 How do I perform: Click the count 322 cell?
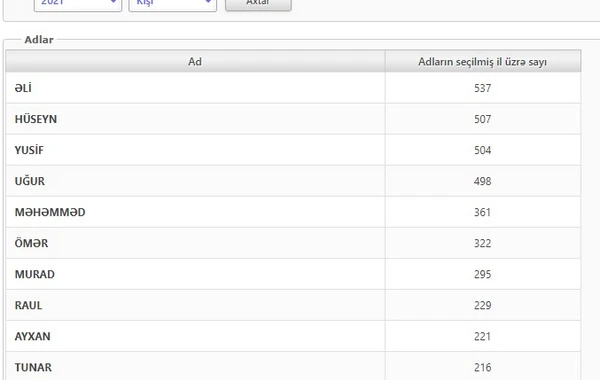[483, 243]
